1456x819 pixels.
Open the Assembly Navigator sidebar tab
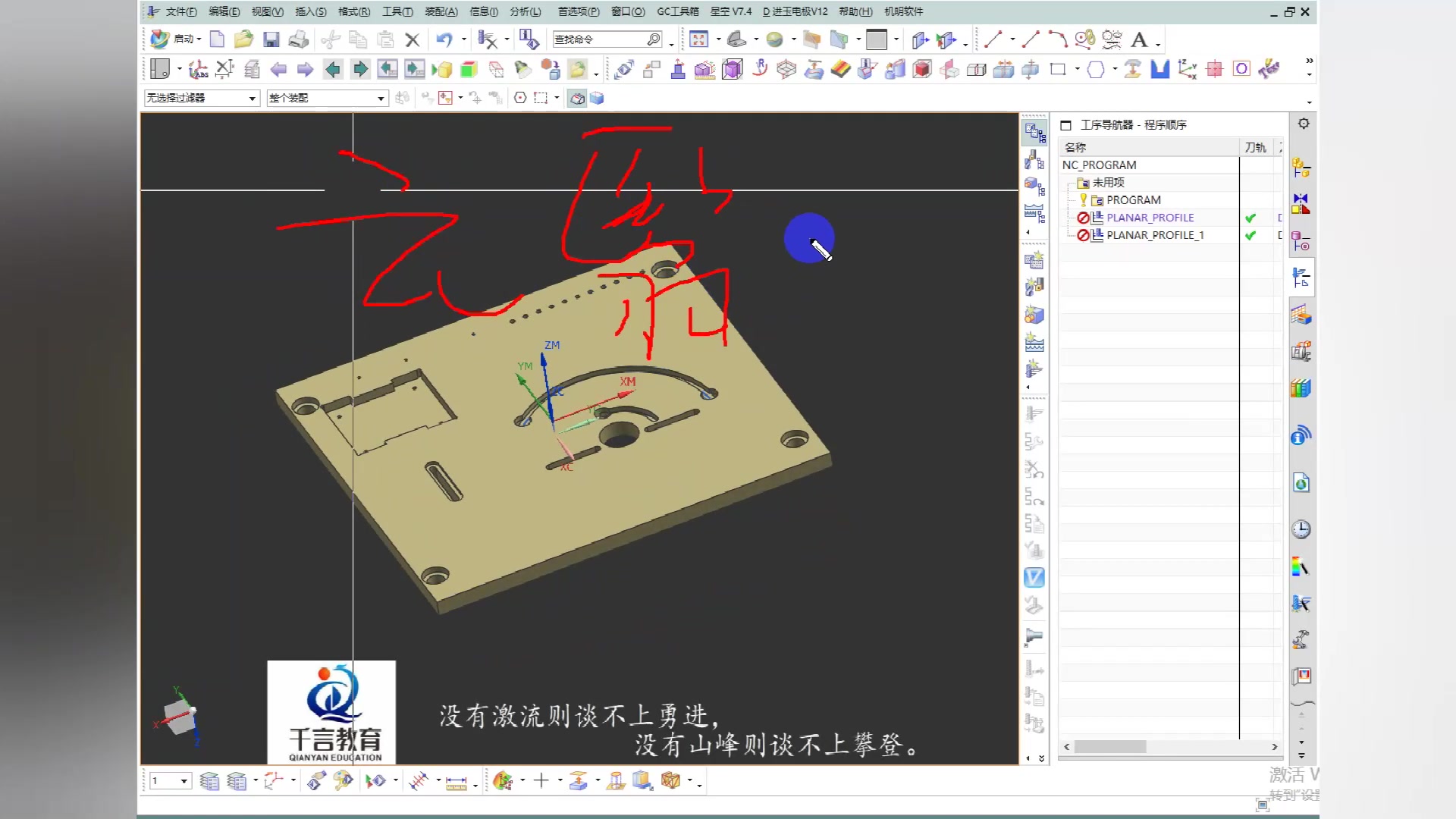pos(1301,168)
